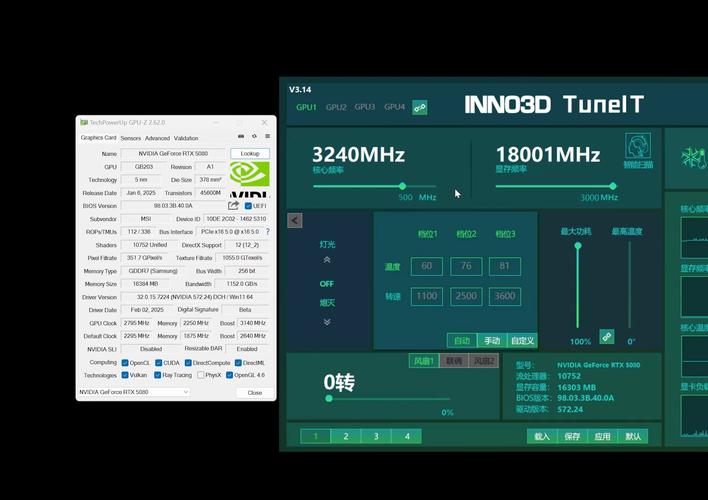The height and width of the screenshot is (500, 708).
Task: Click the 档位3 temperature field showing 81
Action: (505, 266)
